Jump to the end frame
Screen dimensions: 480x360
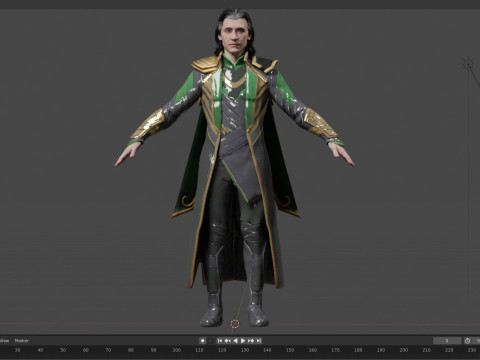point(258,341)
